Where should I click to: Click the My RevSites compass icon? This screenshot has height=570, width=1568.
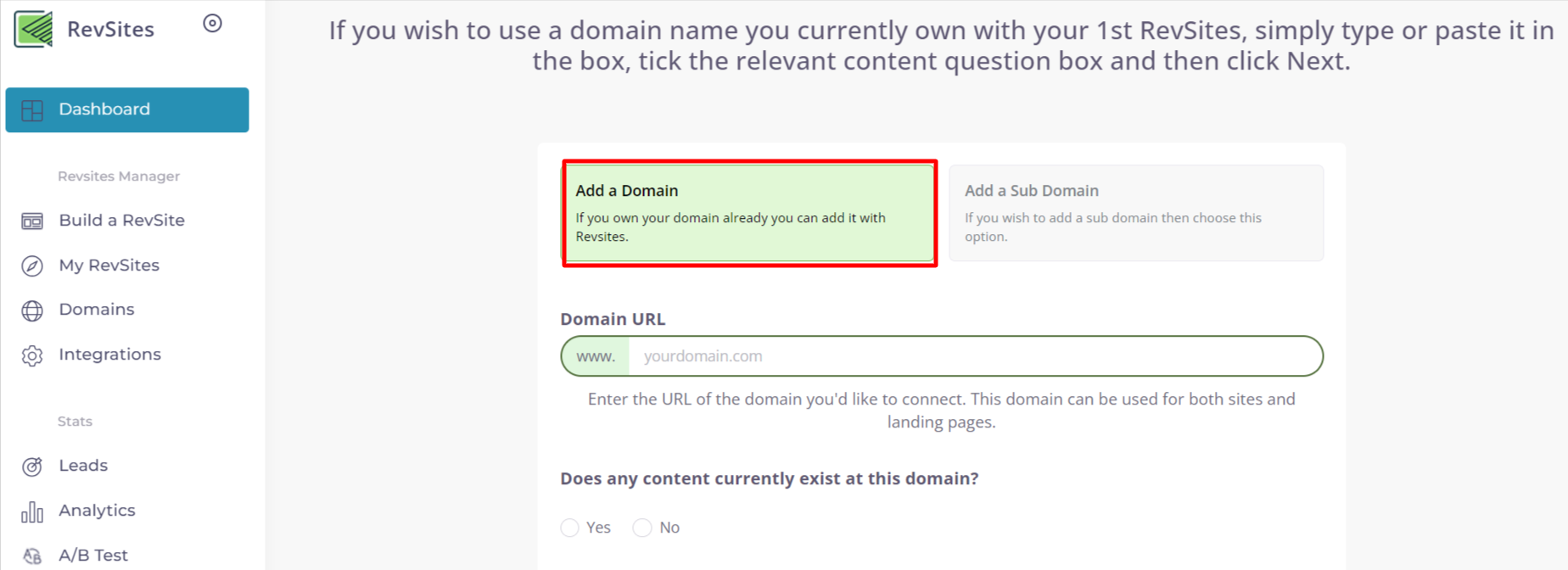pyautogui.click(x=32, y=266)
